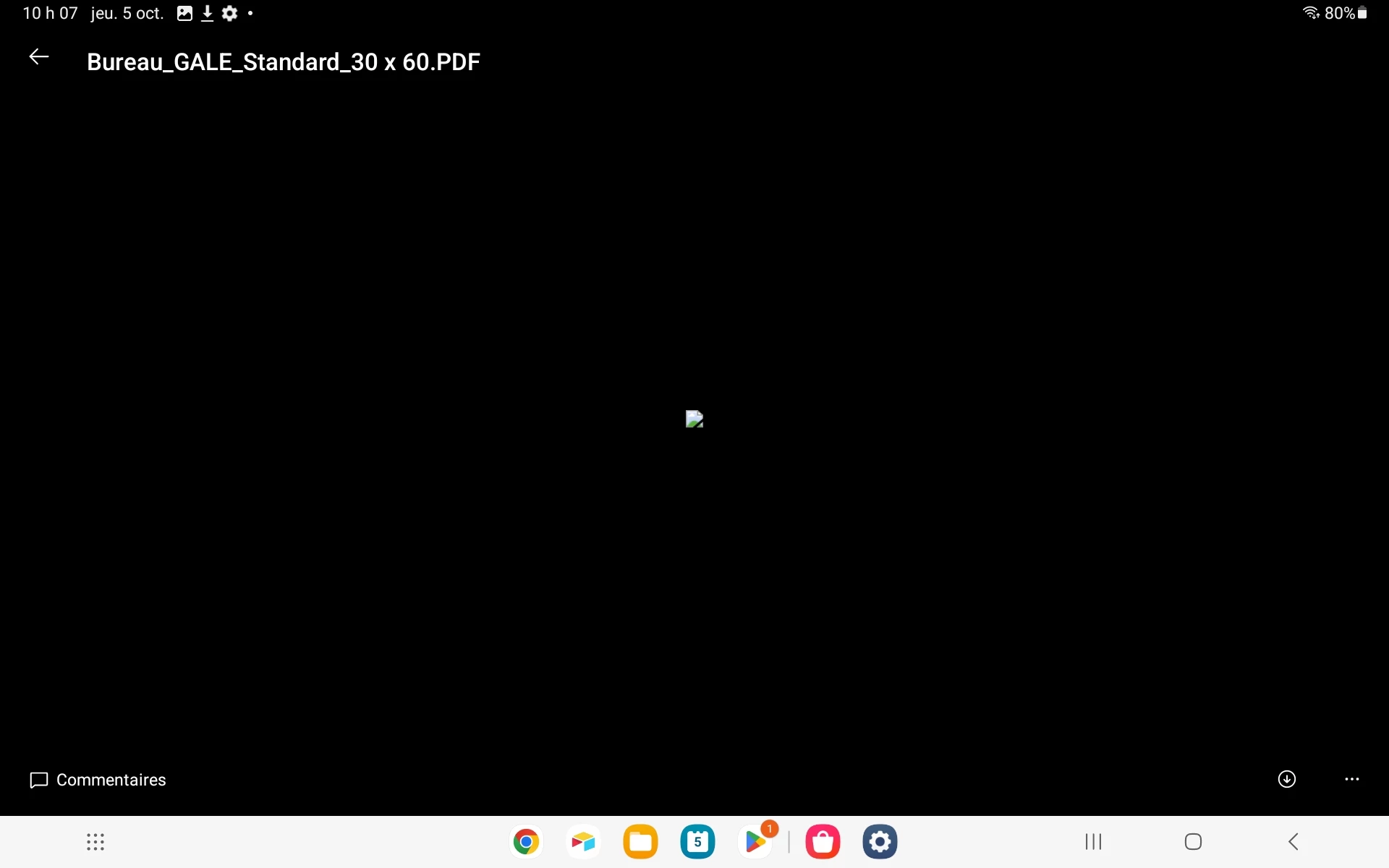This screenshot has height=868, width=1389.
Task: Tap the battery 80% indicator
Action: pos(1345,13)
